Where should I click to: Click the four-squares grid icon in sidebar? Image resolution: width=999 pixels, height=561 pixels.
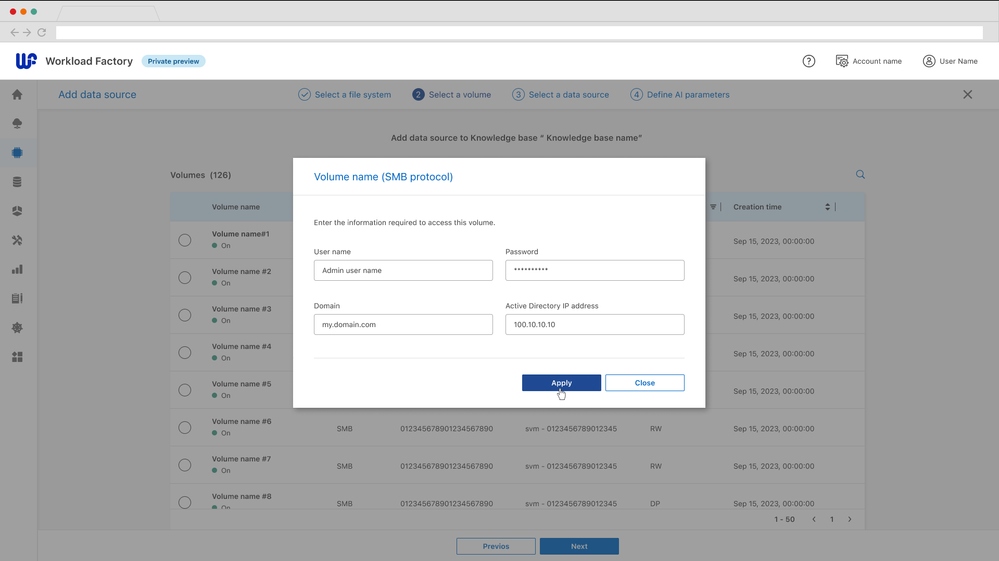(x=17, y=357)
